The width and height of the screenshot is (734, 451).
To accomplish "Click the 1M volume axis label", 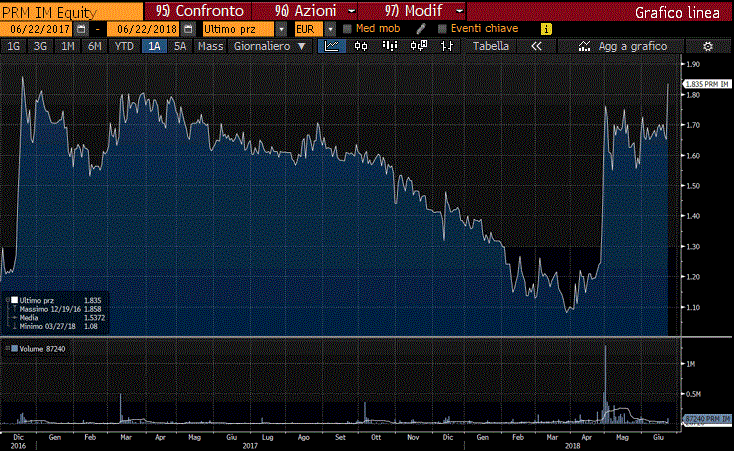I will point(691,364).
